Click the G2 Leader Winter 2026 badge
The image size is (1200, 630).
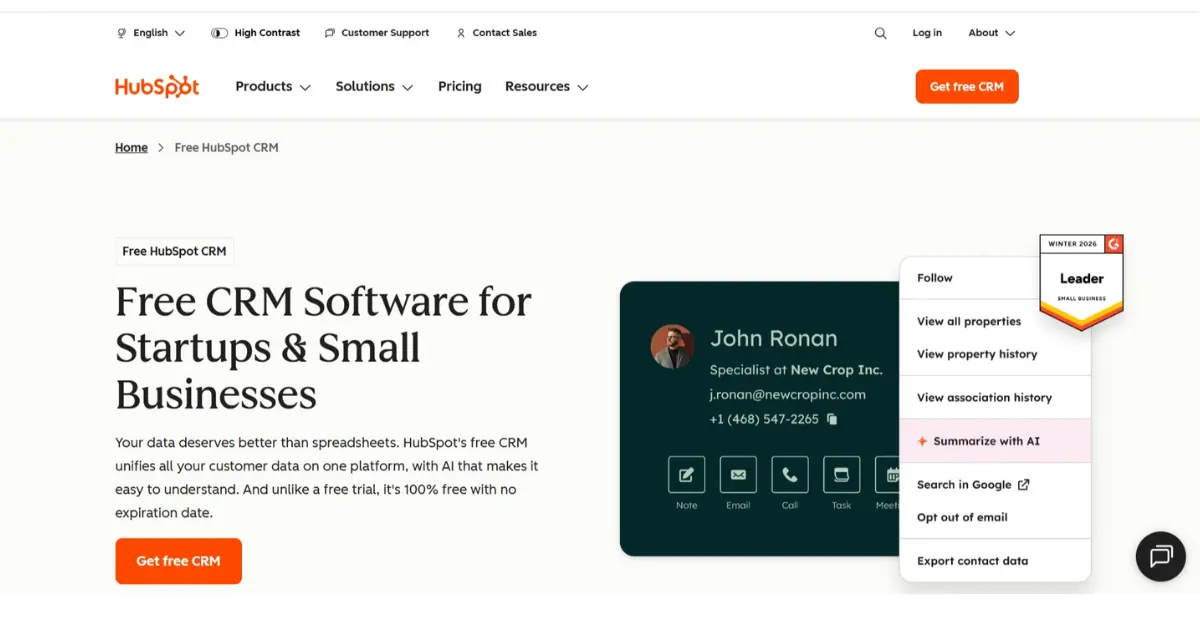[1081, 283]
